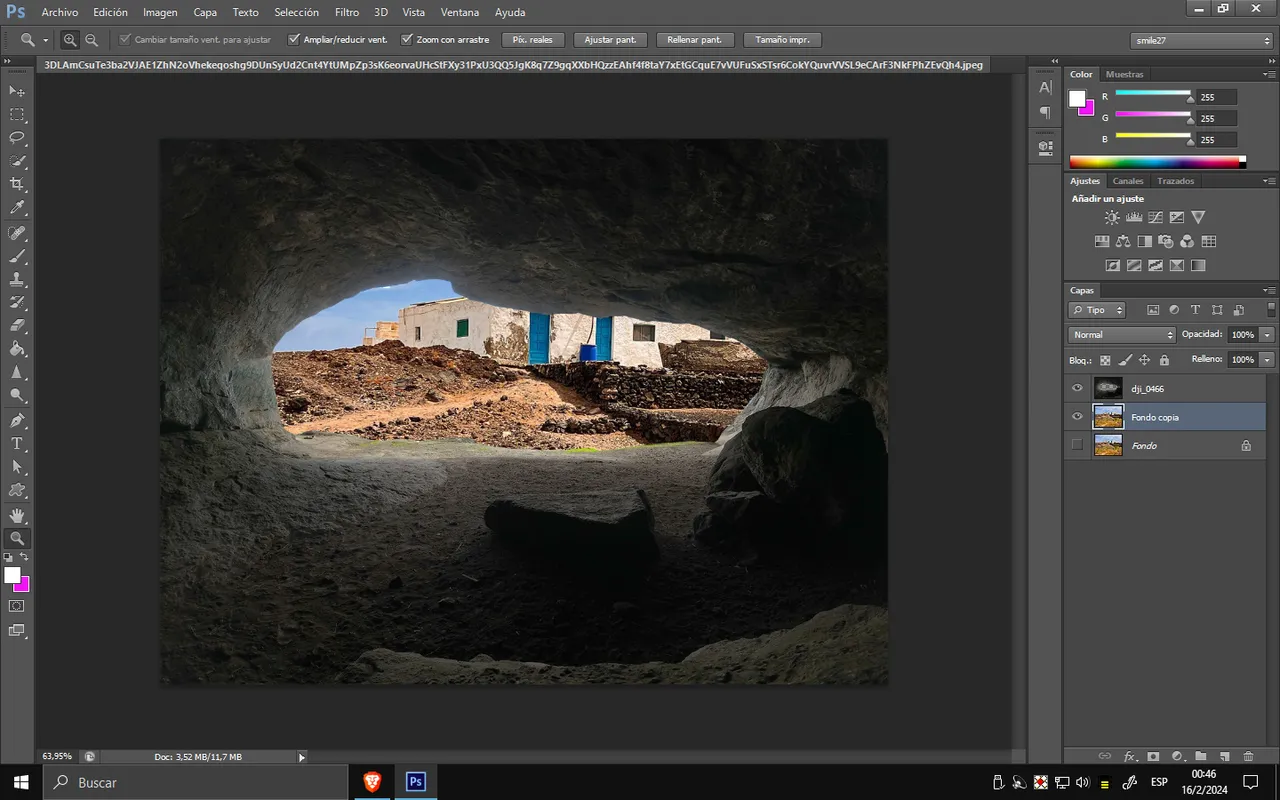Select the Paint Bucket tool
Screen dimensions: 1280x800
click(17, 350)
